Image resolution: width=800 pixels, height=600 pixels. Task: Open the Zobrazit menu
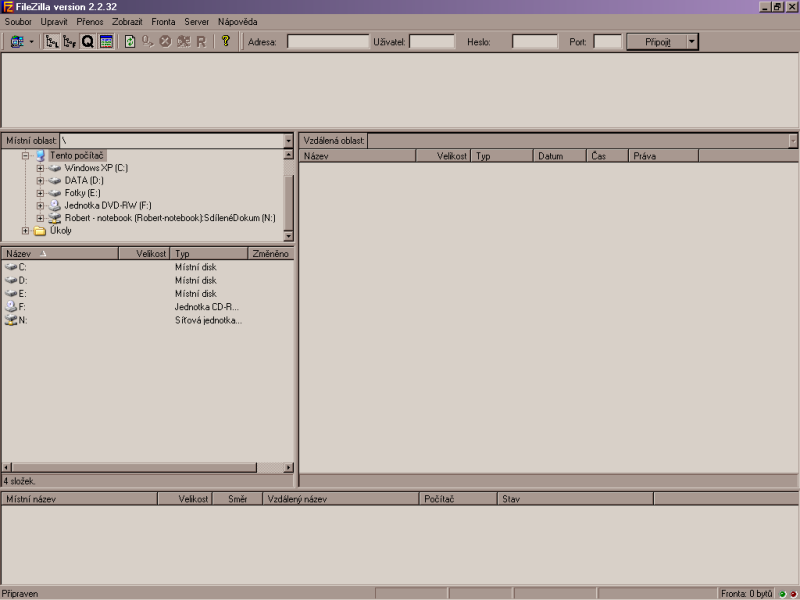[127, 22]
